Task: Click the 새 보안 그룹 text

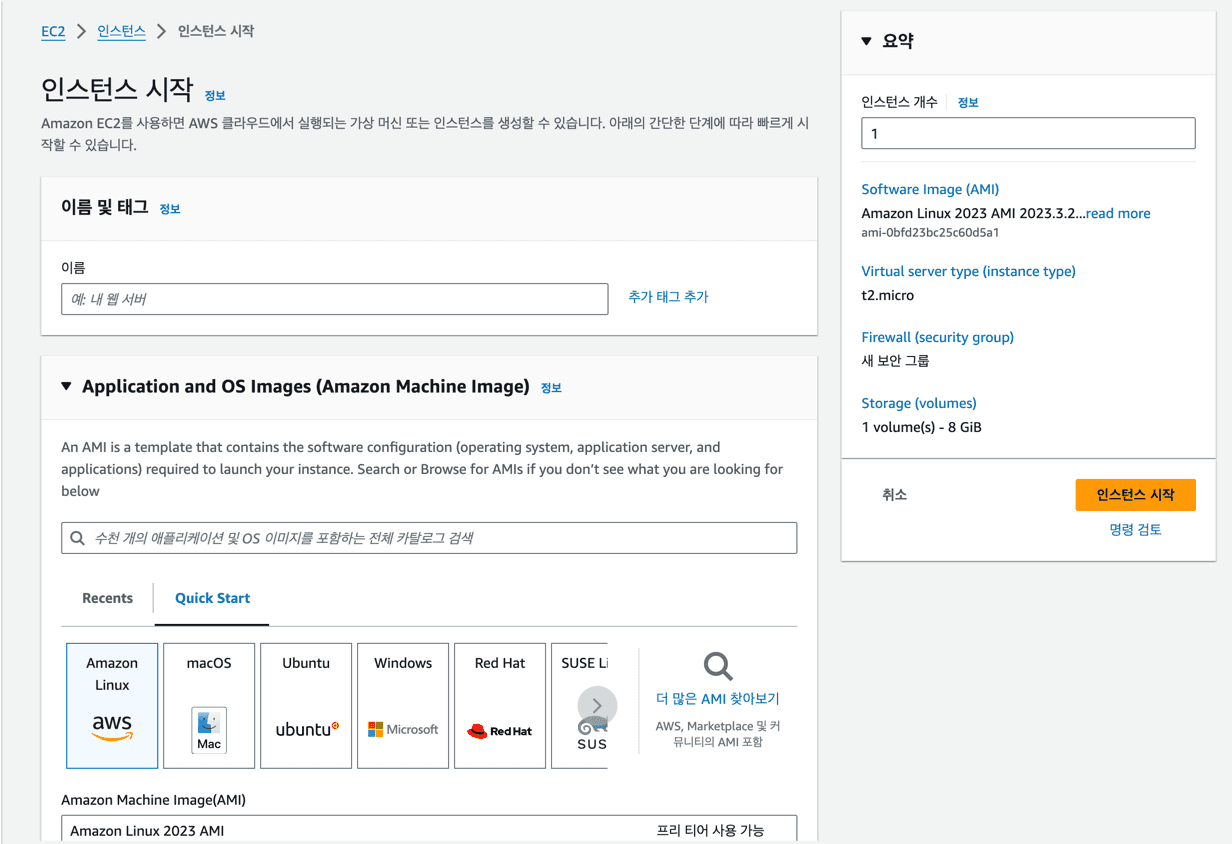Action: pos(895,361)
